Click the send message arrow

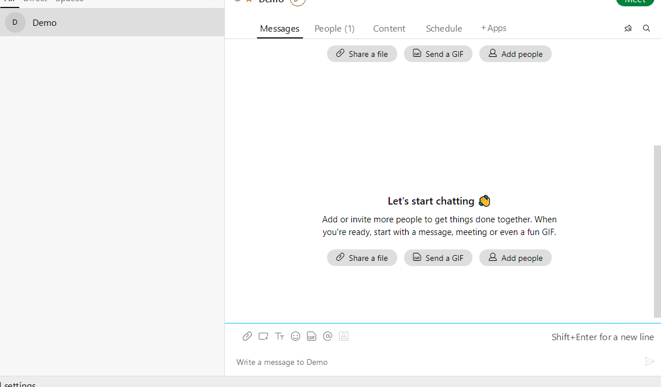coord(649,361)
